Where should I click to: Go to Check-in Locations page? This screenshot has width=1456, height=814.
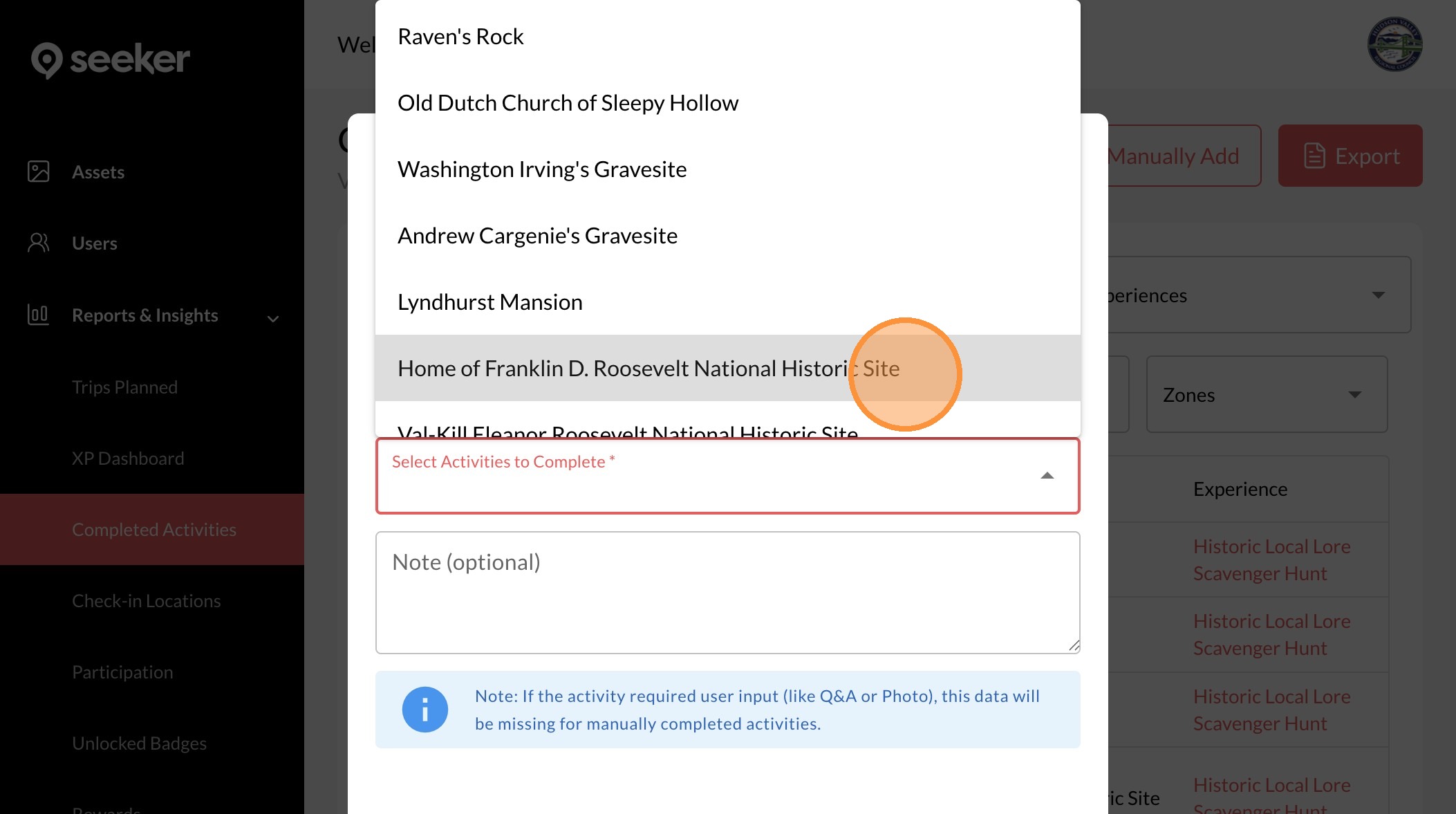pyautogui.click(x=146, y=600)
